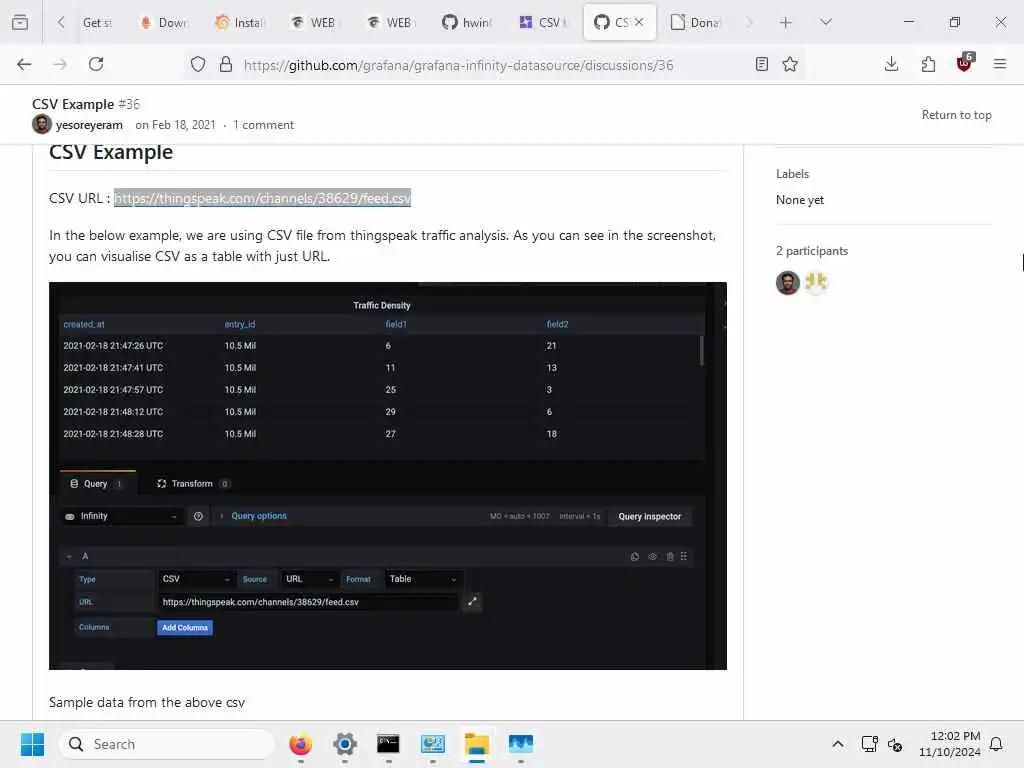1024x768 pixels.
Task: Click duplicate query icon in screenshot
Action: pyautogui.click(x=635, y=556)
